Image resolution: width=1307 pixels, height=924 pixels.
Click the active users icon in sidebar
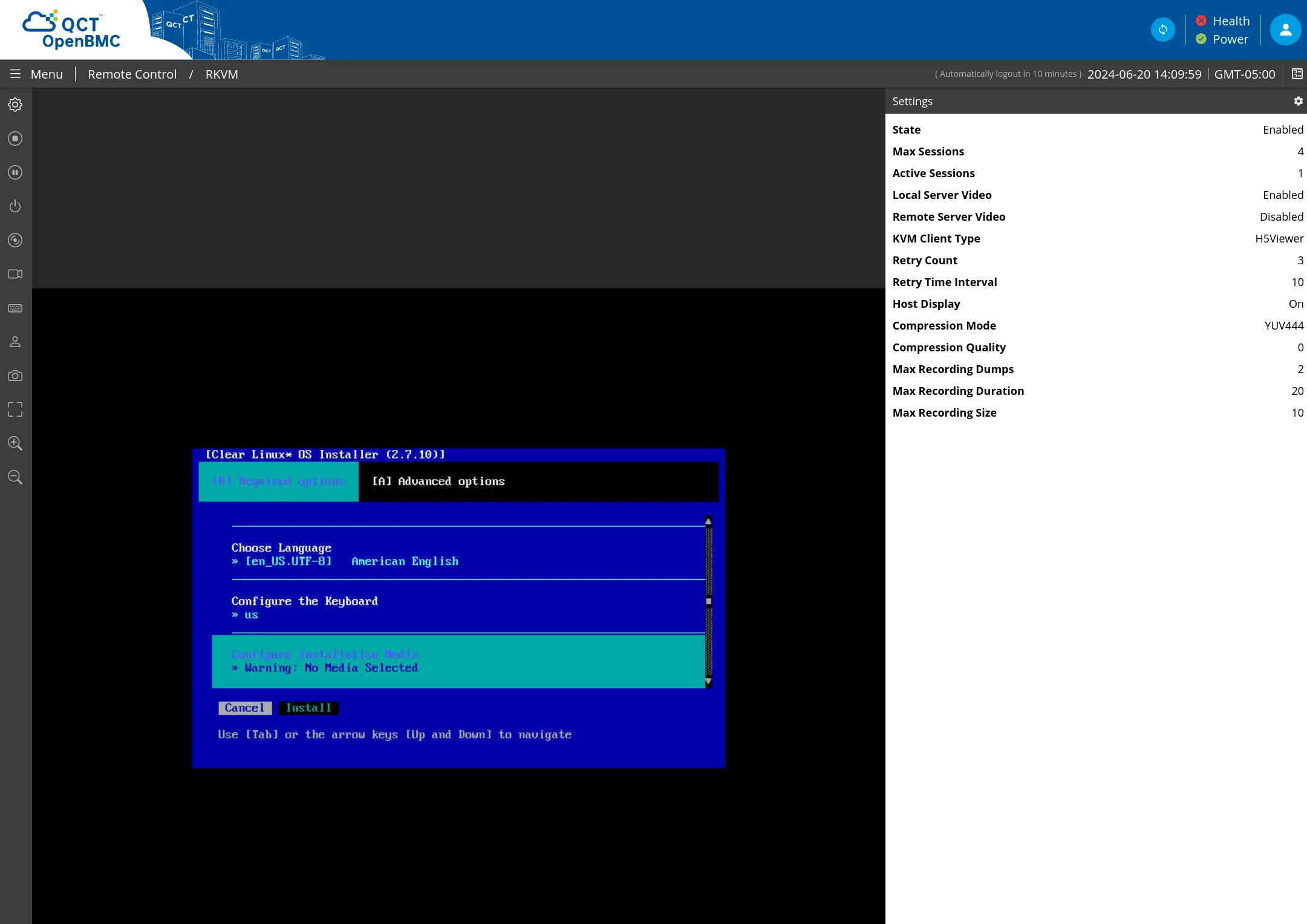pos(15,342)
